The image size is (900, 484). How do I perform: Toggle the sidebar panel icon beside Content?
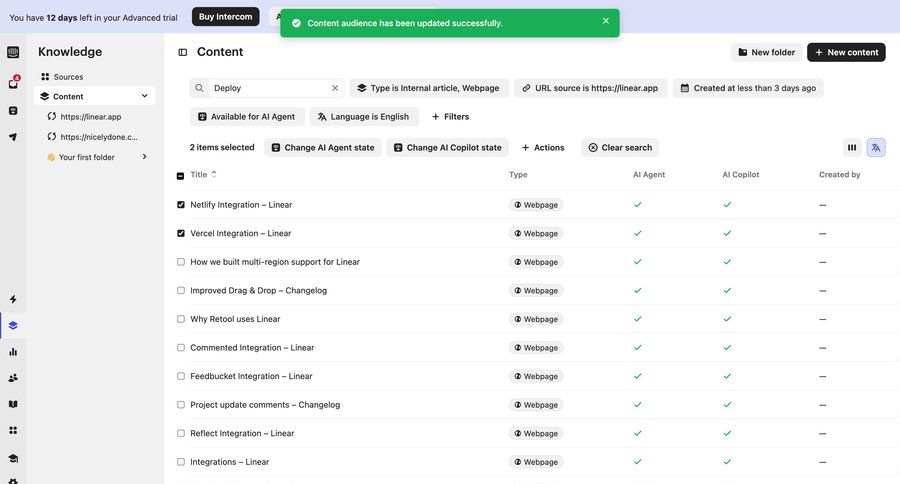(x=183, y=52)
